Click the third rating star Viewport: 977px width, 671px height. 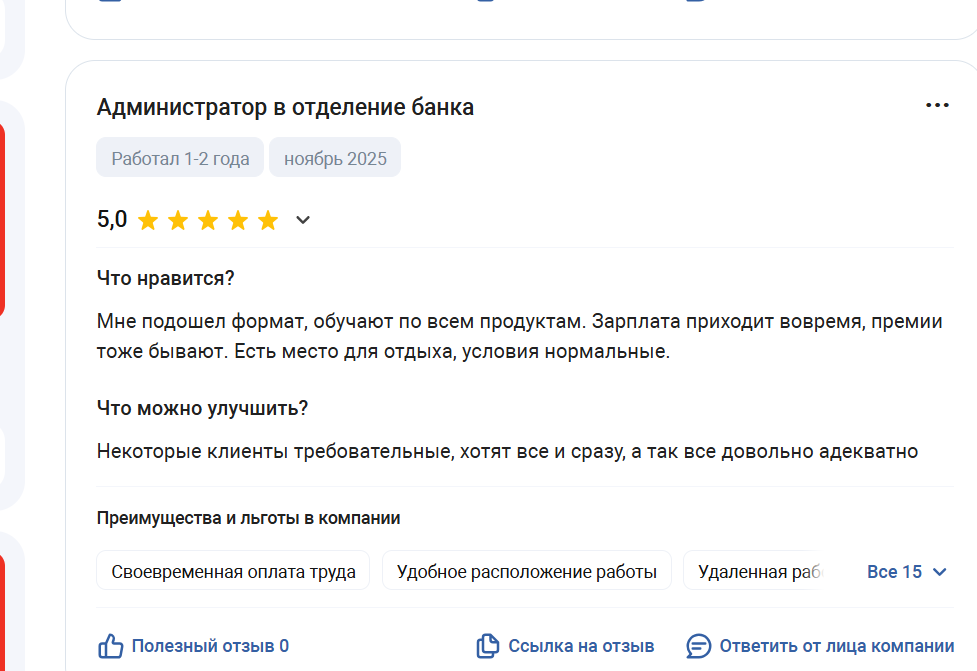click(x=208, y=220)
